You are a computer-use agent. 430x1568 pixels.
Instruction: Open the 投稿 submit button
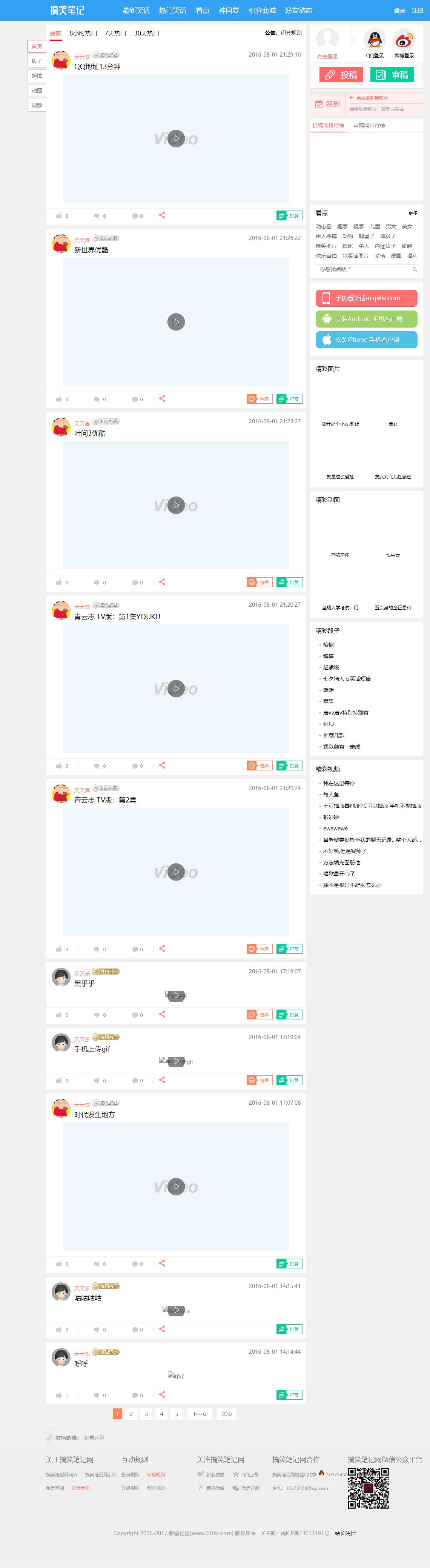(x=341, y=75)
